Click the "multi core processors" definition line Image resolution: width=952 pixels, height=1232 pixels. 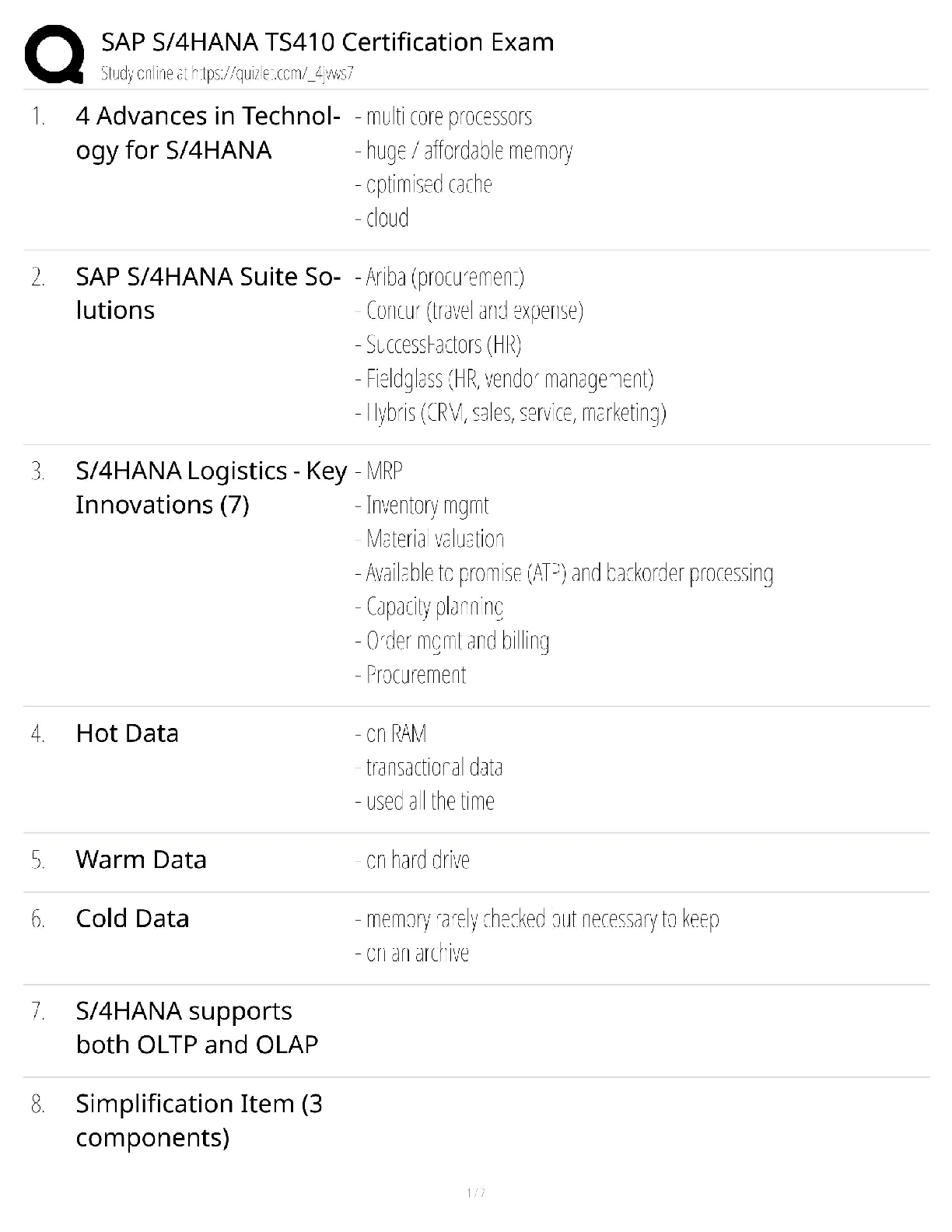[448, 117]
